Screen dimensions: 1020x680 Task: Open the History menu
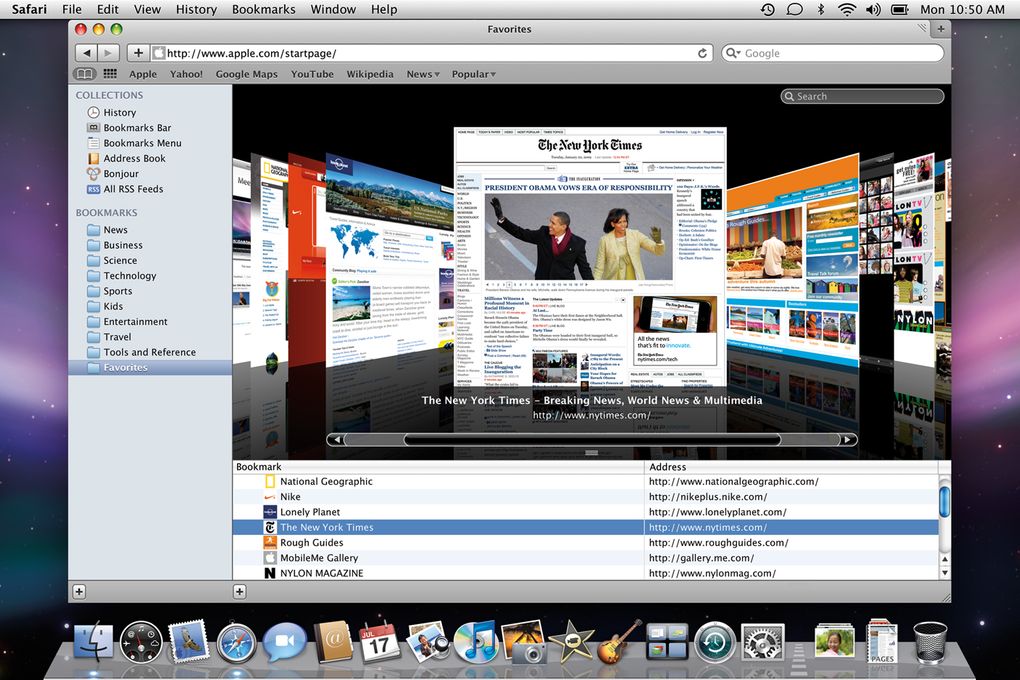coord(196,9)
